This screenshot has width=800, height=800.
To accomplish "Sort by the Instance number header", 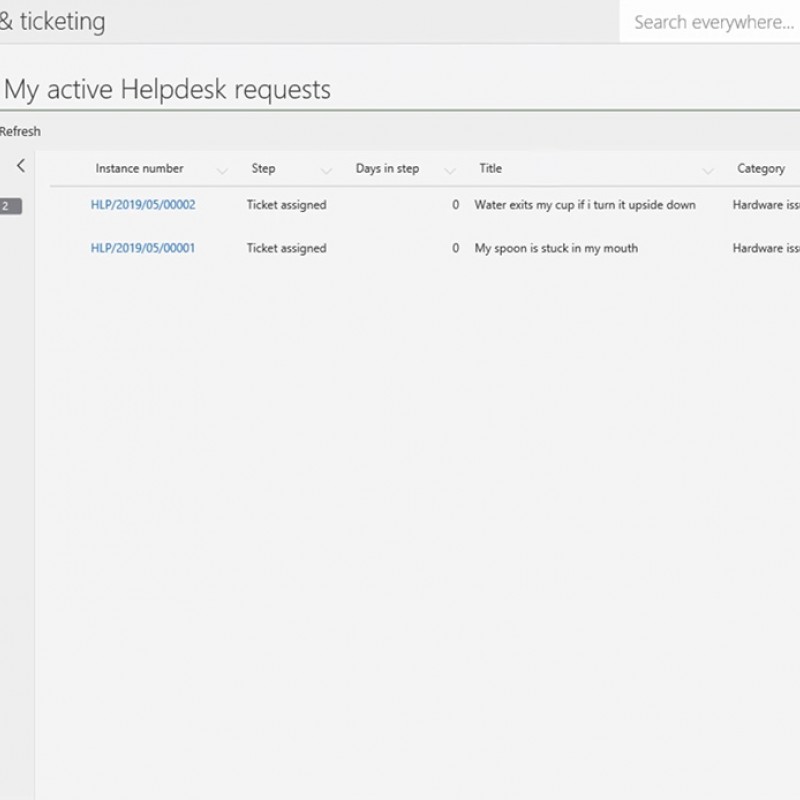I will click(x=139, y=169).
